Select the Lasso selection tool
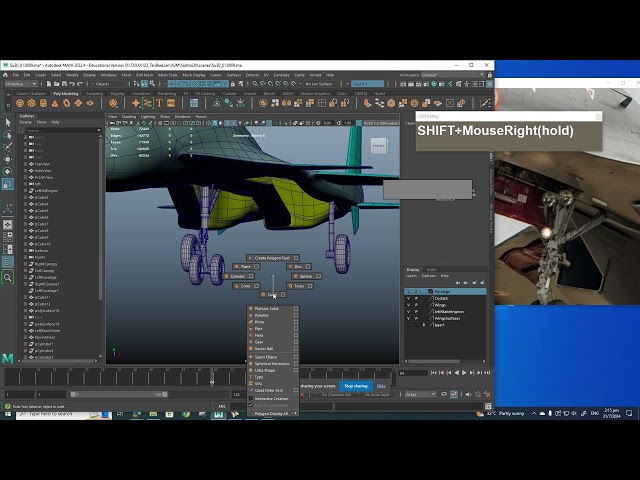 [x=8, y=135]
